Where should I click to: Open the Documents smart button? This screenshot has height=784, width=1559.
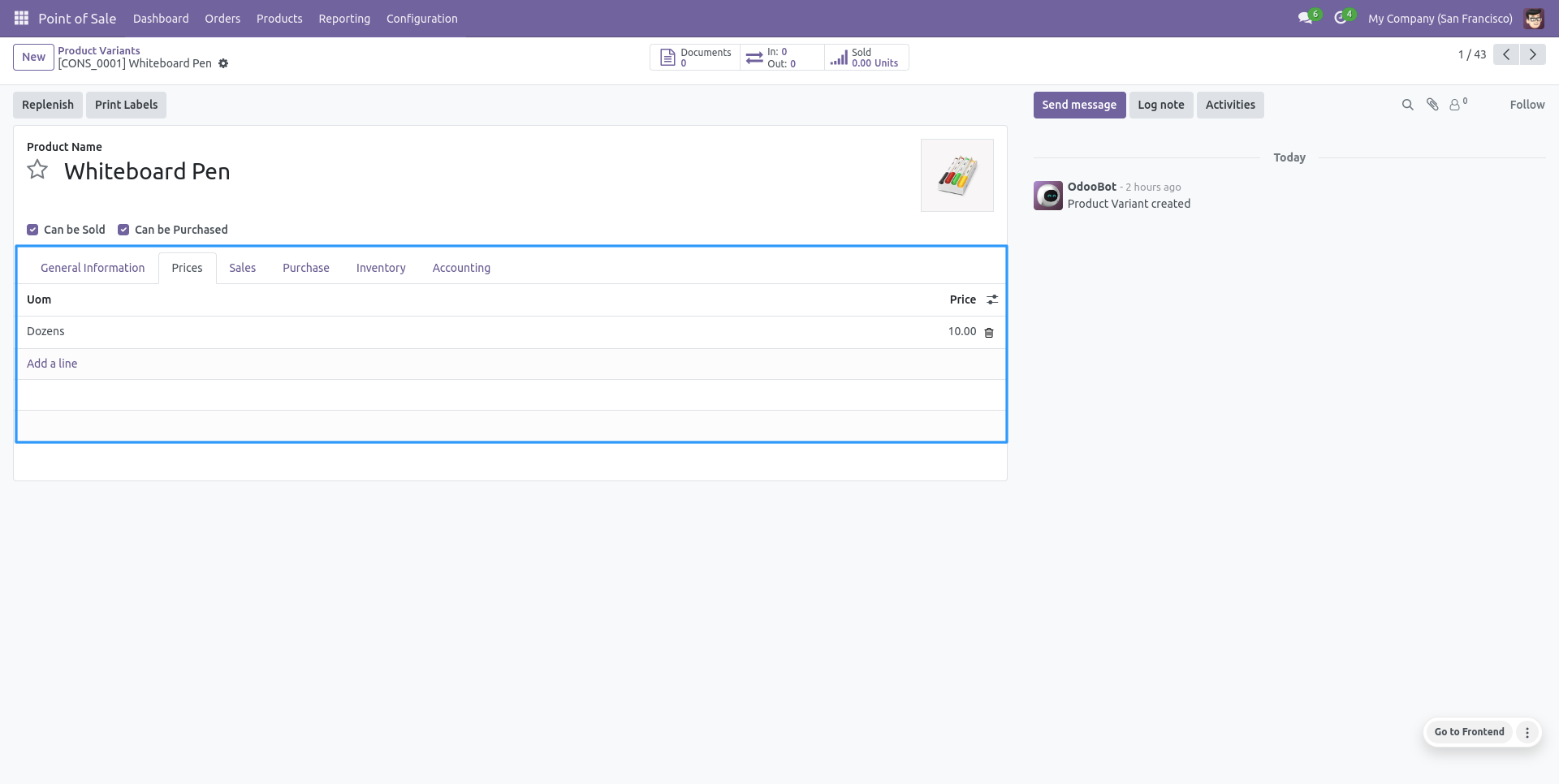(x=694, y=57)
